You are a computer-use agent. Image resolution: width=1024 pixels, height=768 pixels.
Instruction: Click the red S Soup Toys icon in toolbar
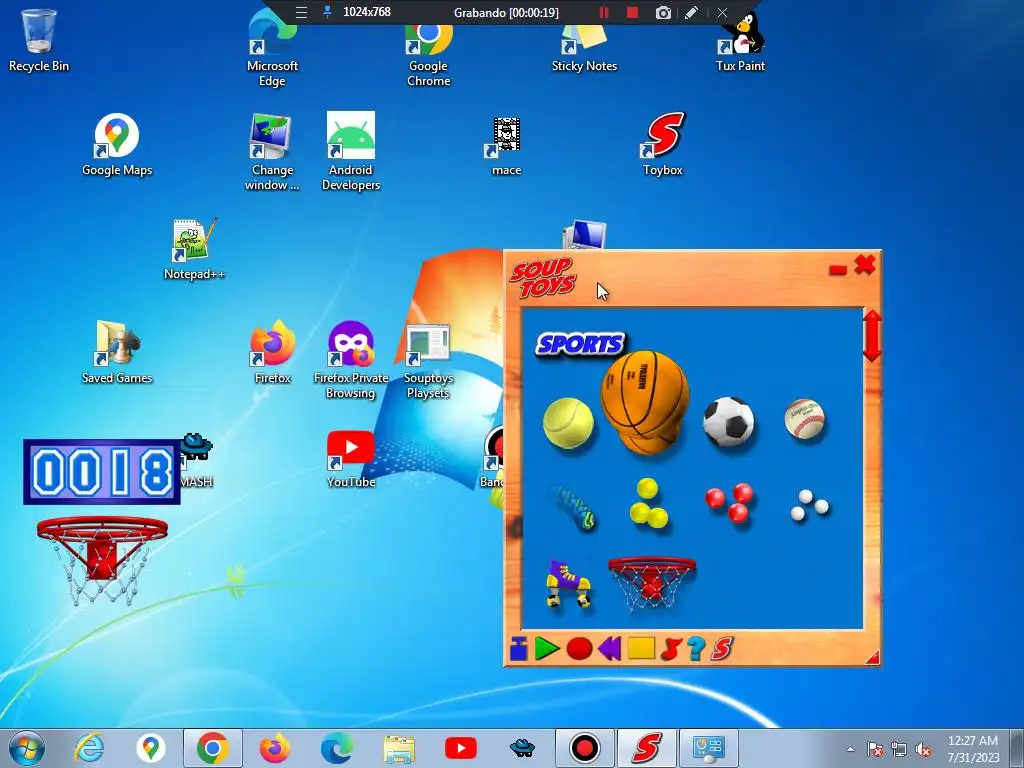pos(722,649)
